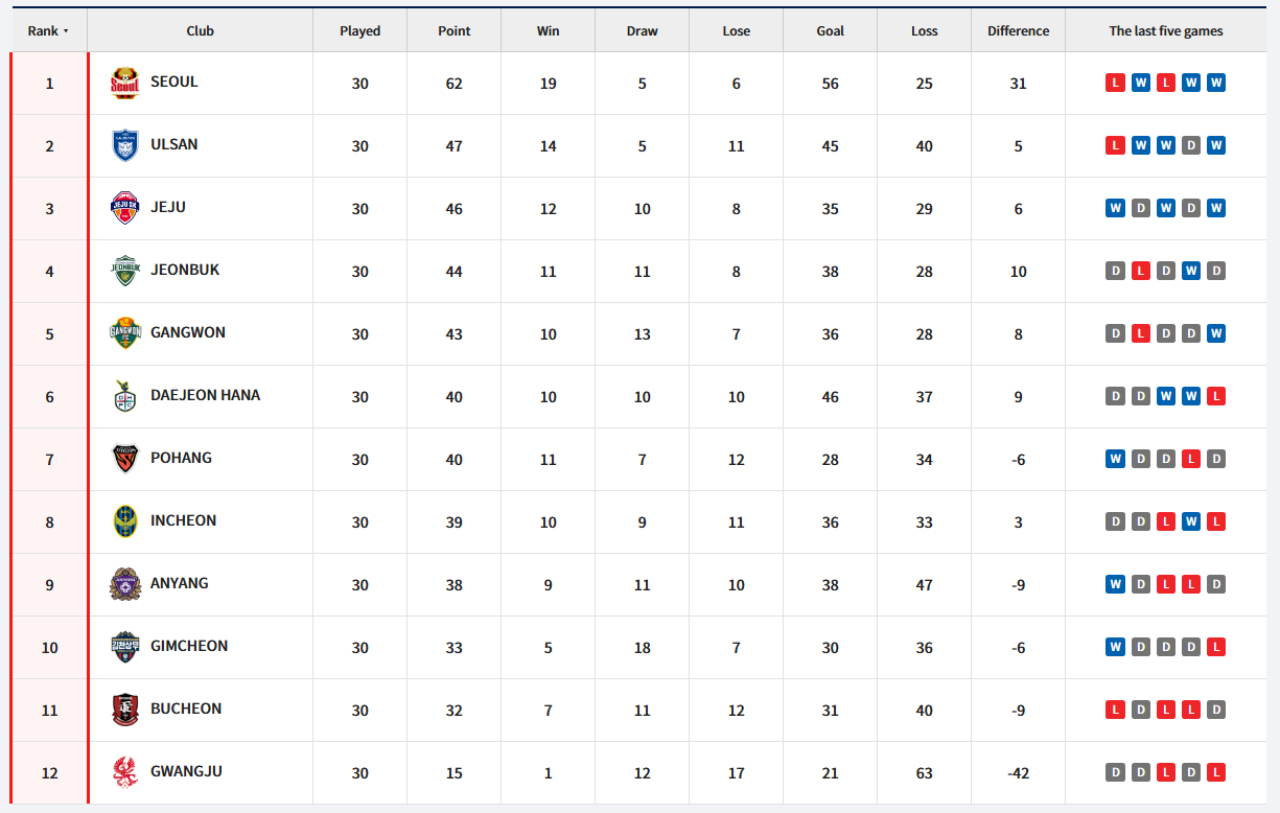Sort table by Rank column arrow

66,31
